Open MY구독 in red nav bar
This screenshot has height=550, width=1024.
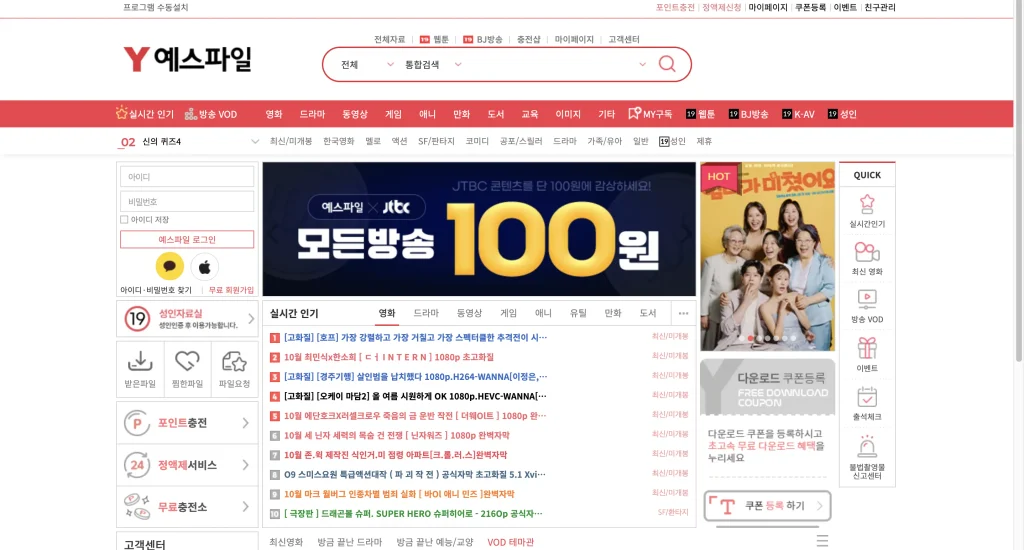coord(650,114)
